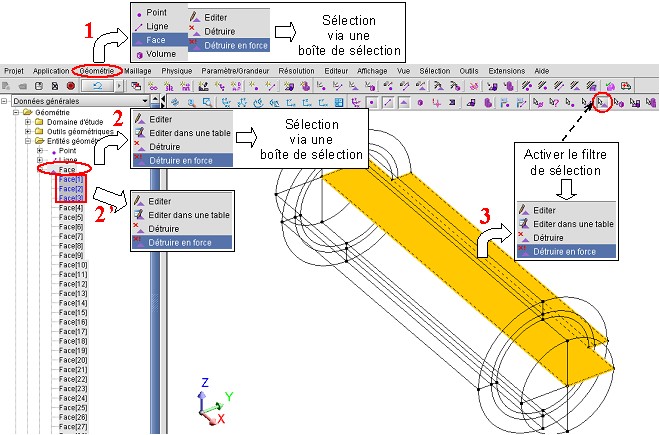
Task: Toggle line display button in view toolbar
Action: click(x=388, y=102)
